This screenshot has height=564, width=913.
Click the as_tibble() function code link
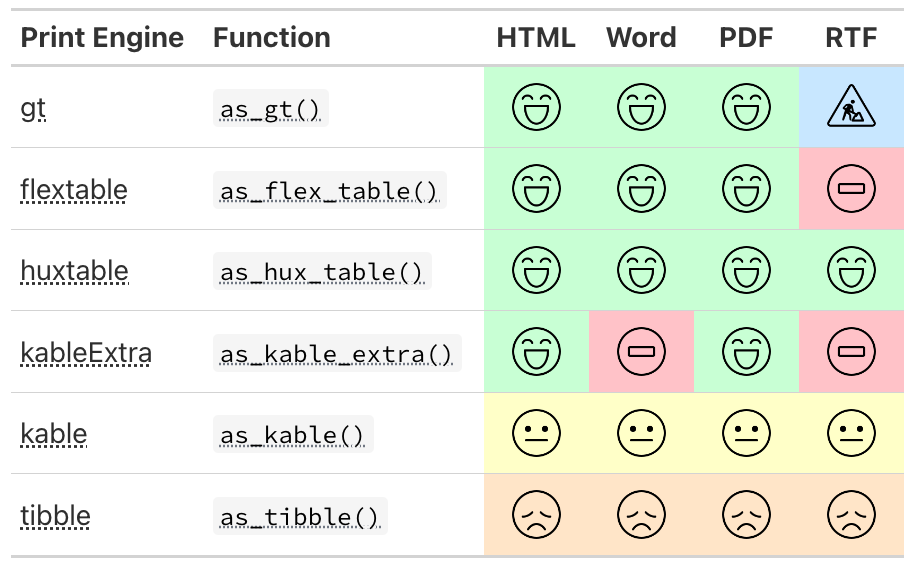pos(300,517)
